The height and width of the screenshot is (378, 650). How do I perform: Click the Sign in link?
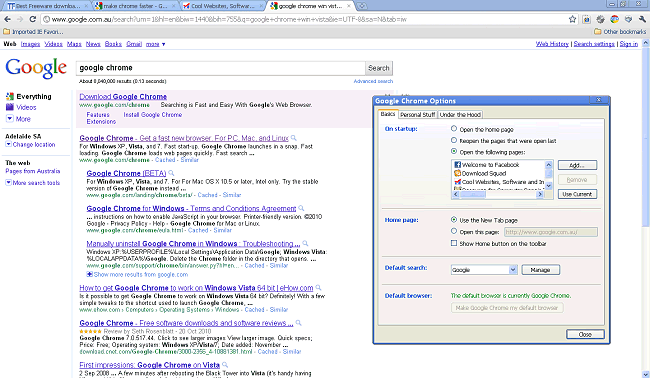coord(628,44)
